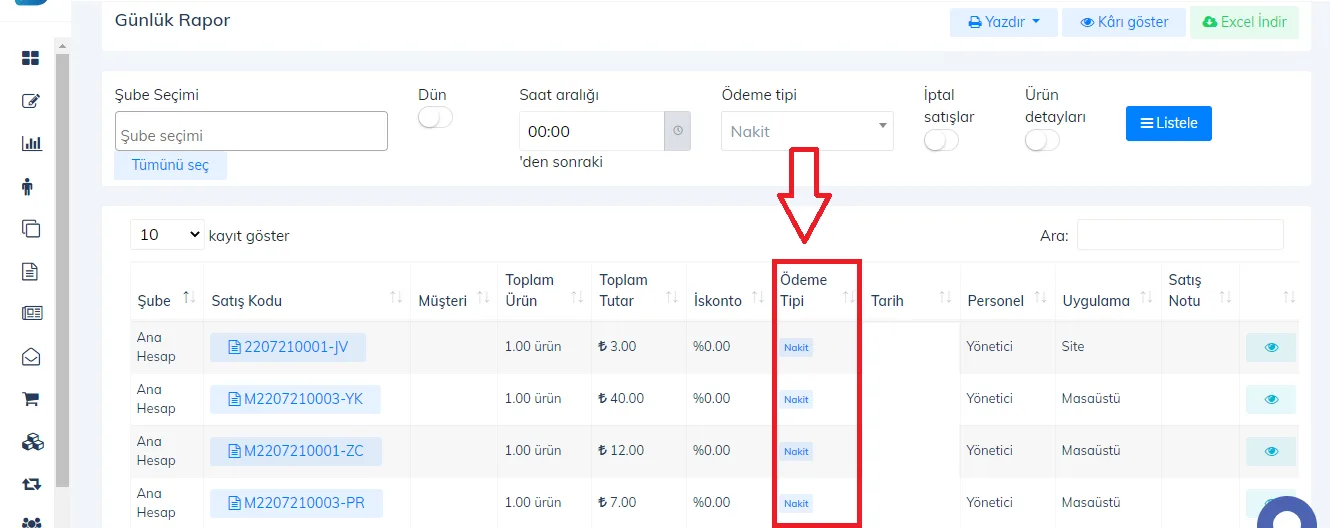Click the Excel İndir button

point(1244,22)
